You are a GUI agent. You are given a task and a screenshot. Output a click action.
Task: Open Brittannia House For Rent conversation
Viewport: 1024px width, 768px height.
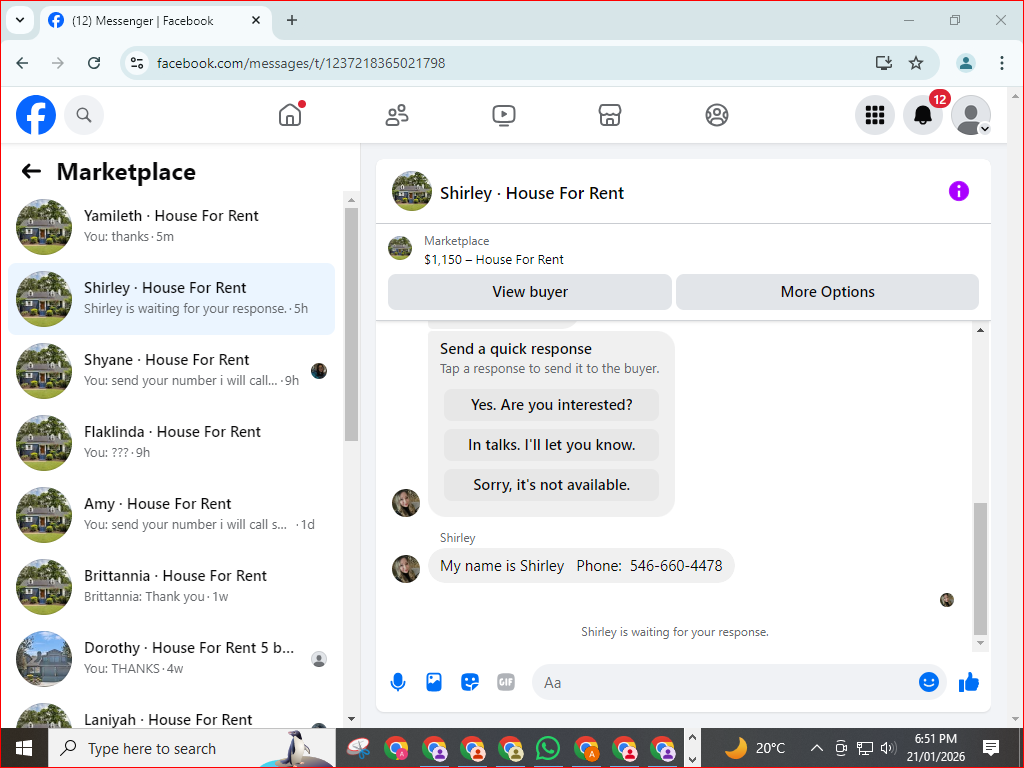click(171, 586)
